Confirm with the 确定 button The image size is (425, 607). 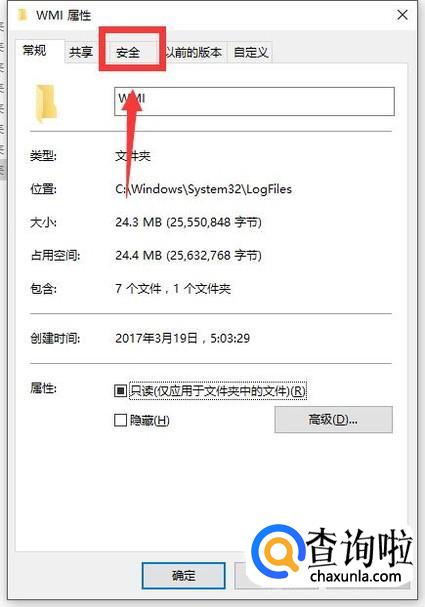(x=183, y=575)
